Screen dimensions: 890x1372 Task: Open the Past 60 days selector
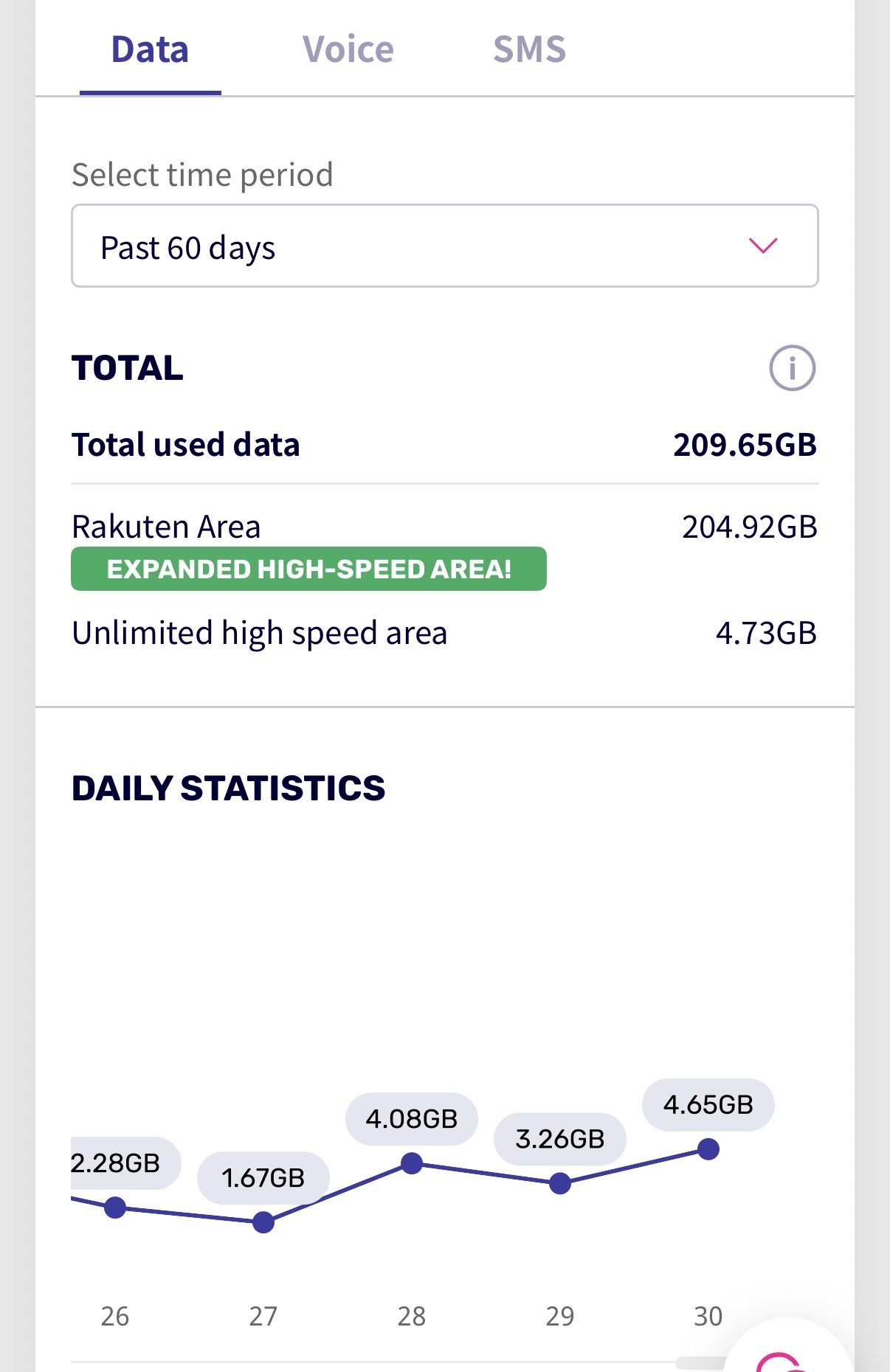[444, 246]
